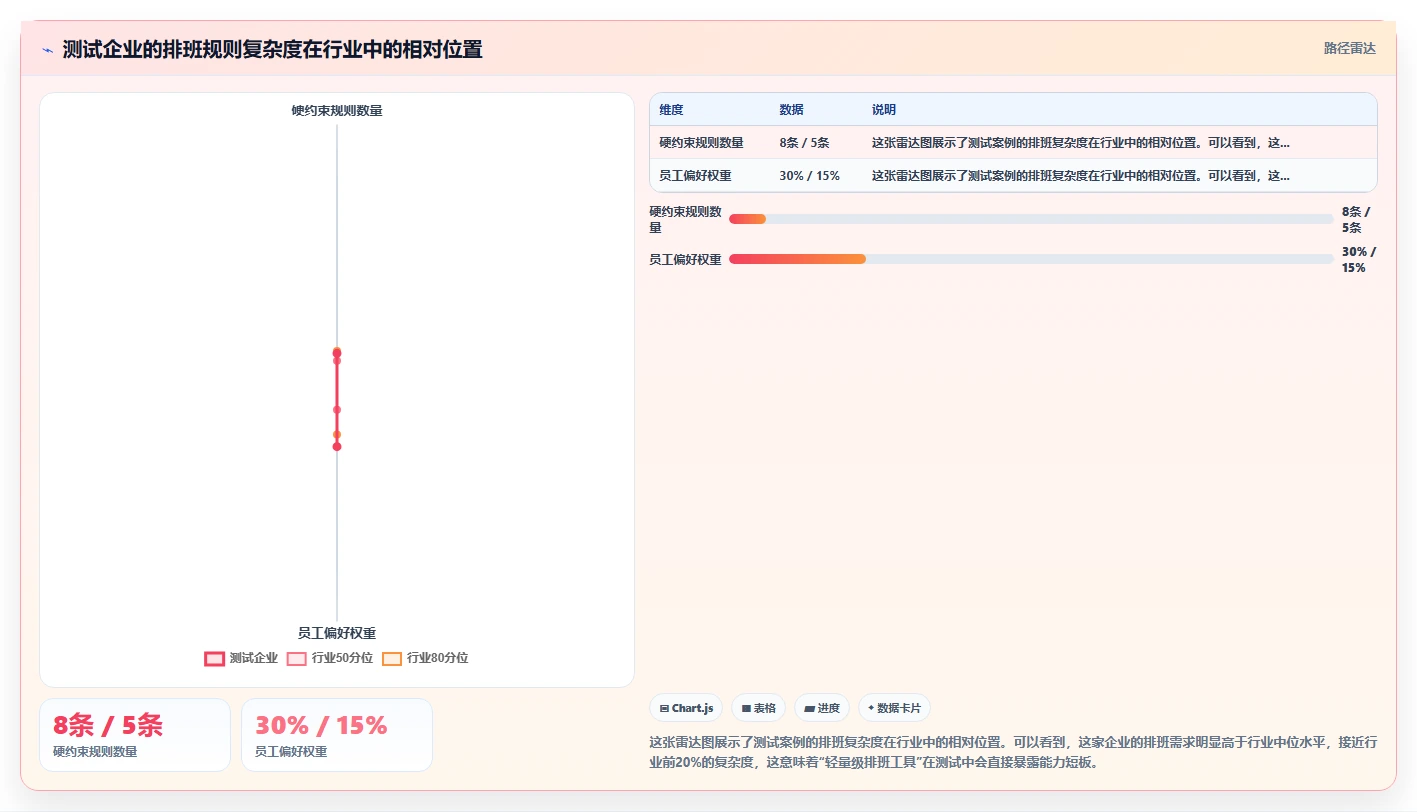Click the 员工偏好权重 progress bar
Screen dimensions: 1417x812
pyautogui.click(x=1031, y=259)
